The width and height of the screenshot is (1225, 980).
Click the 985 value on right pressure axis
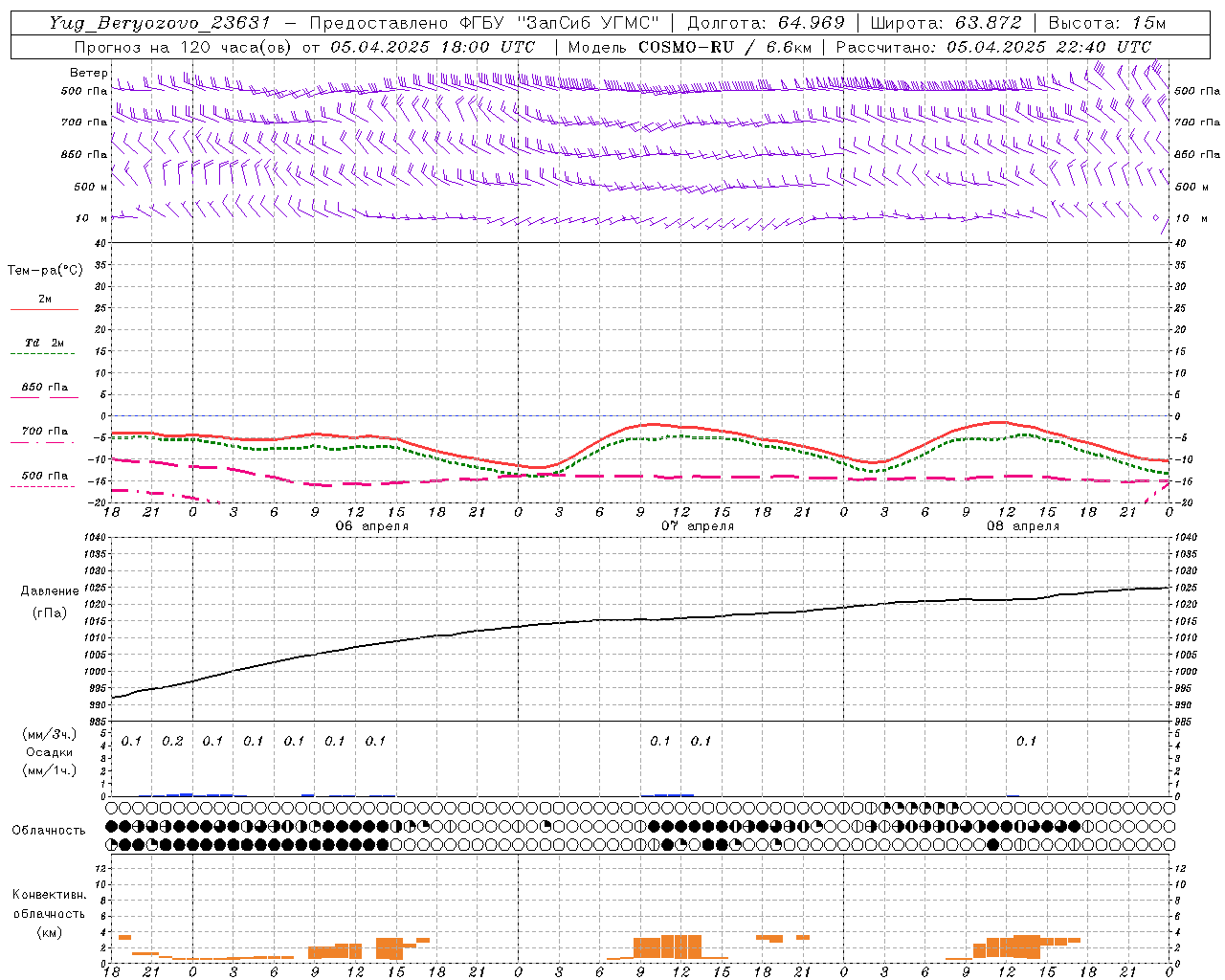[1185, 722]
